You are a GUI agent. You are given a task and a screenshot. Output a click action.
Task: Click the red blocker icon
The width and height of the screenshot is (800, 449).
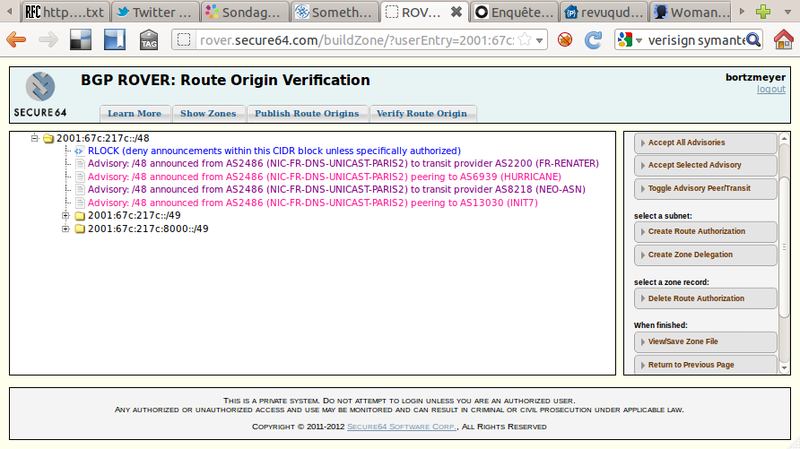pos(565,39)
